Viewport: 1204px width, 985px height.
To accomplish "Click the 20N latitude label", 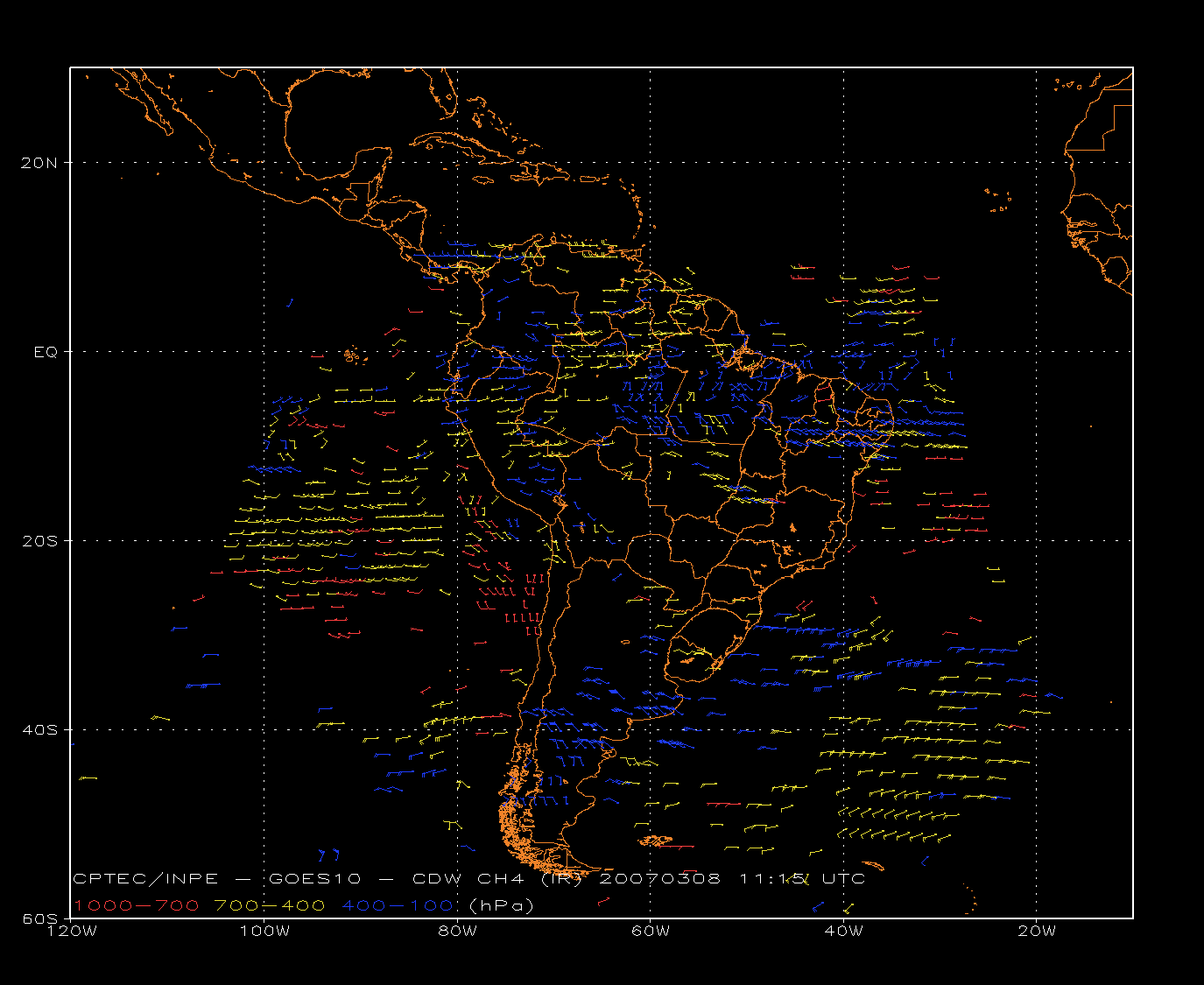I will click(41, 163).
